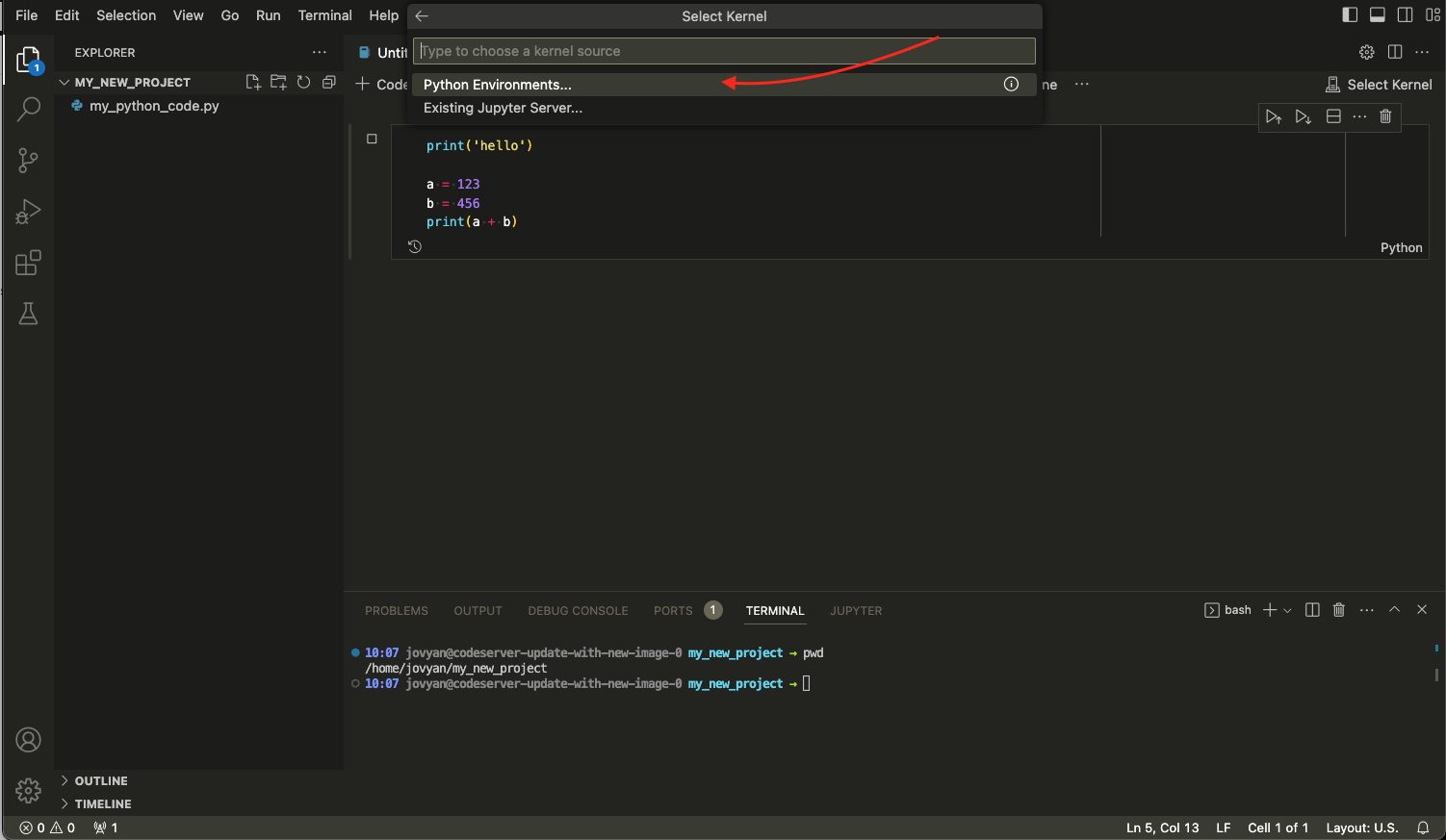Toggle secondary side bar visibility
Viewport: 1446px width, 840px height.
click(x=1406, y=14)
